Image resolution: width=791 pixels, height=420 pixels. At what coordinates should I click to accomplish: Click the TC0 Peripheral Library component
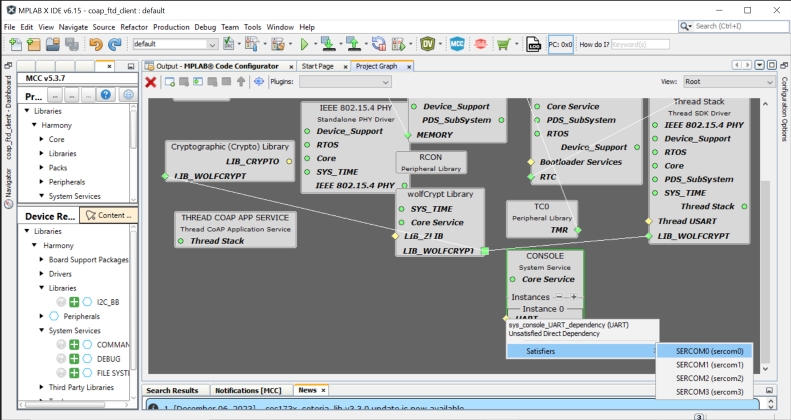coord(542,219)
